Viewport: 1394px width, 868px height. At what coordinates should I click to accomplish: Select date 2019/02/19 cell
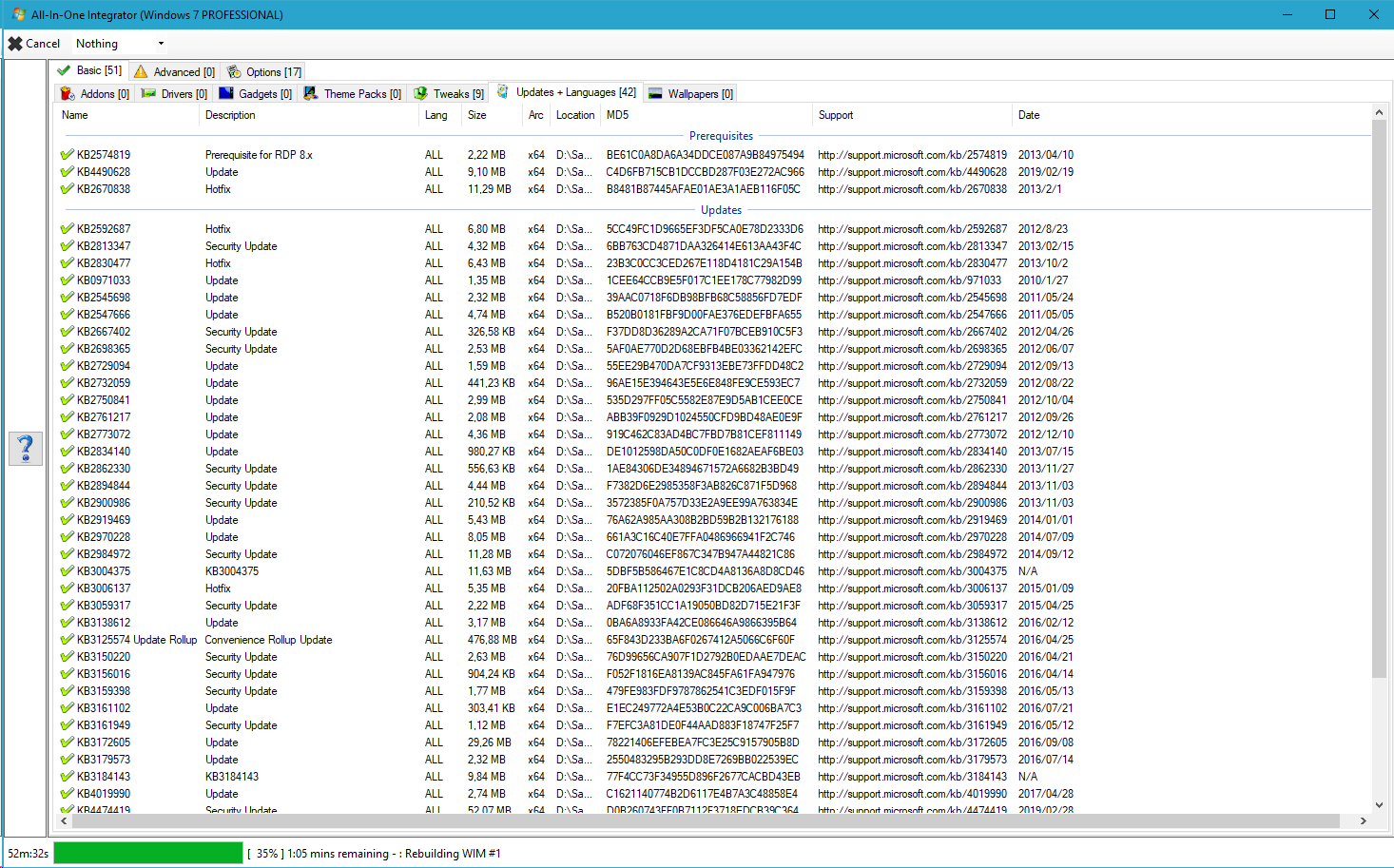(x=1045, y=172)
